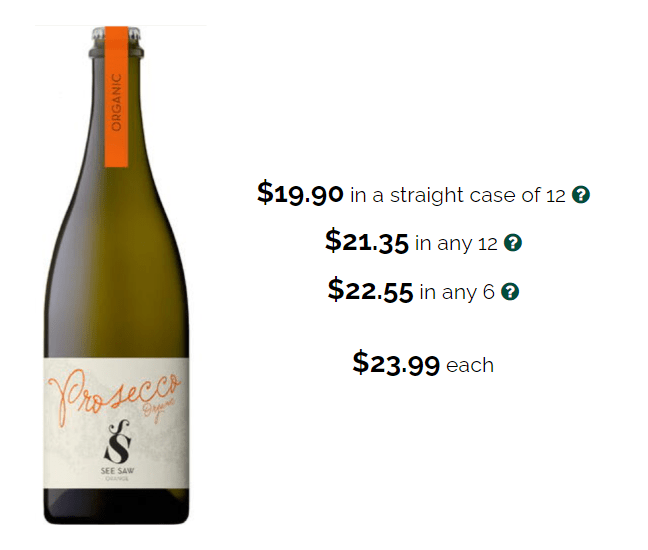
Task: Click the orange ORGANIC neck strip
Action: 117,97
